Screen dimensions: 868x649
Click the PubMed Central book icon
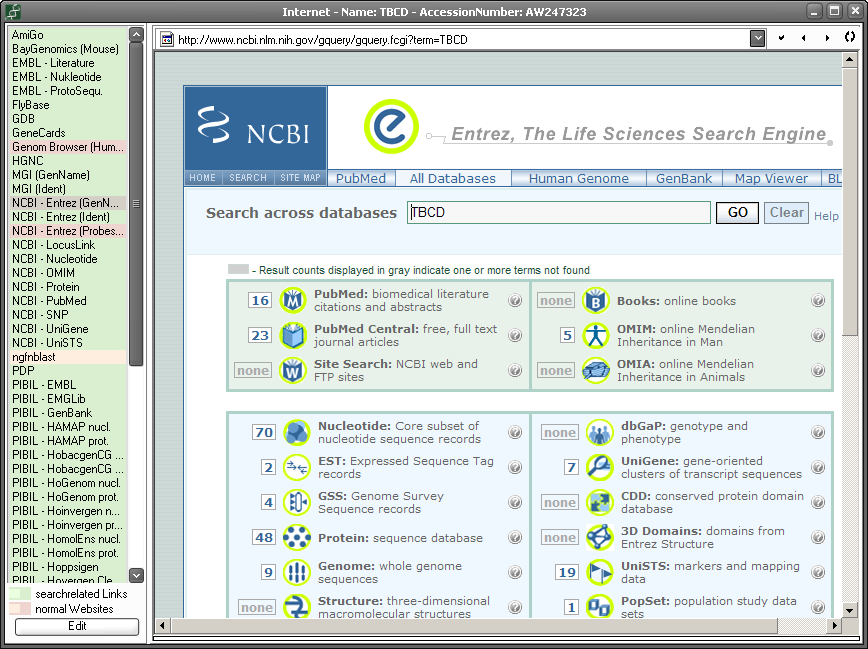click(293, 336)
